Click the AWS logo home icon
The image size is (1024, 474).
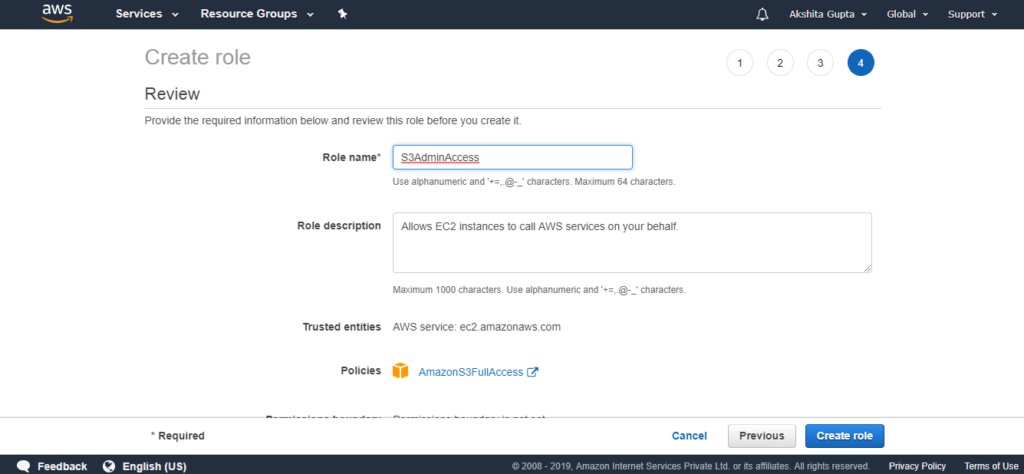click(56, 14)
